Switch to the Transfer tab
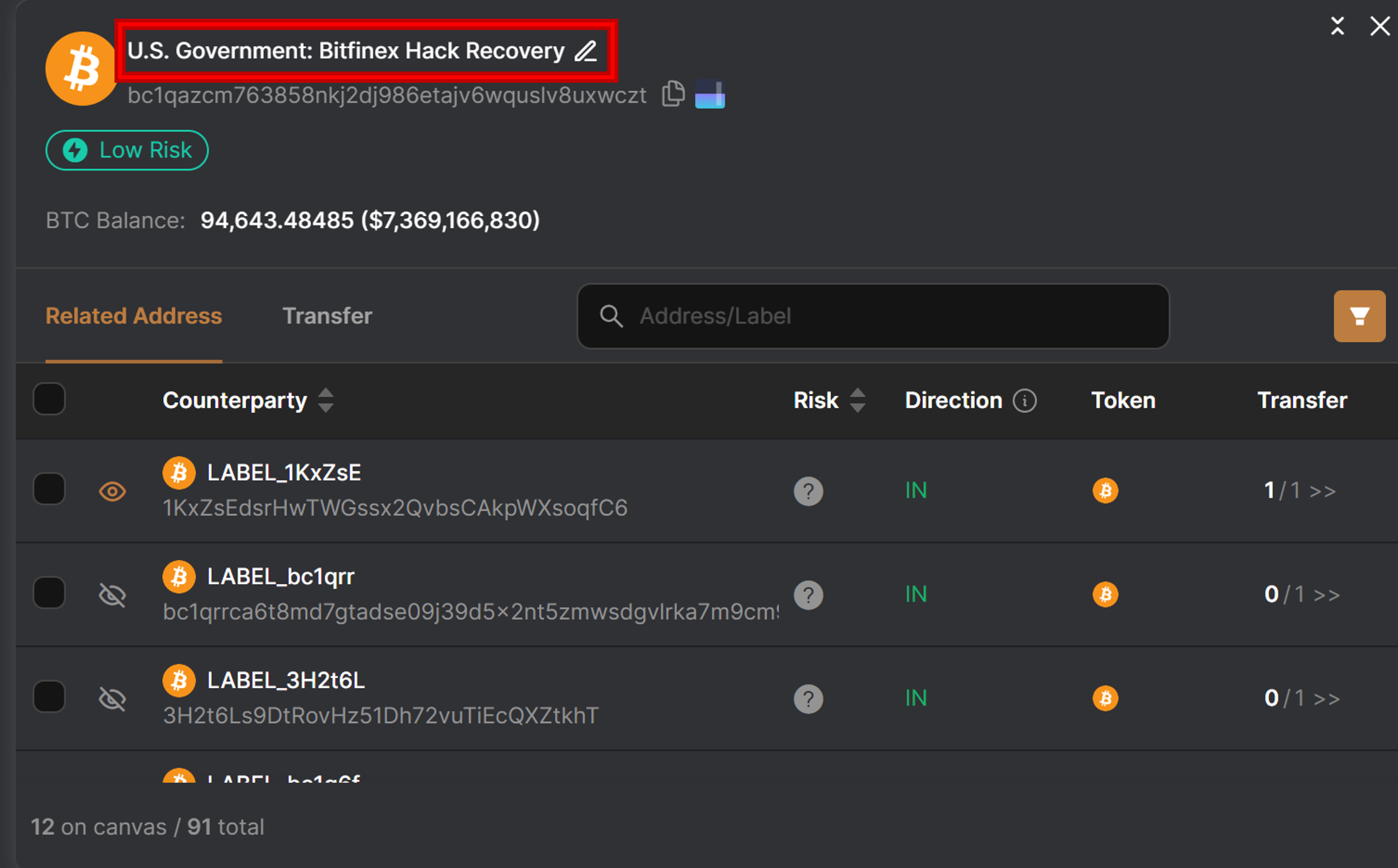This screenshot has height=868, width=1398. [x=327, y=316]
